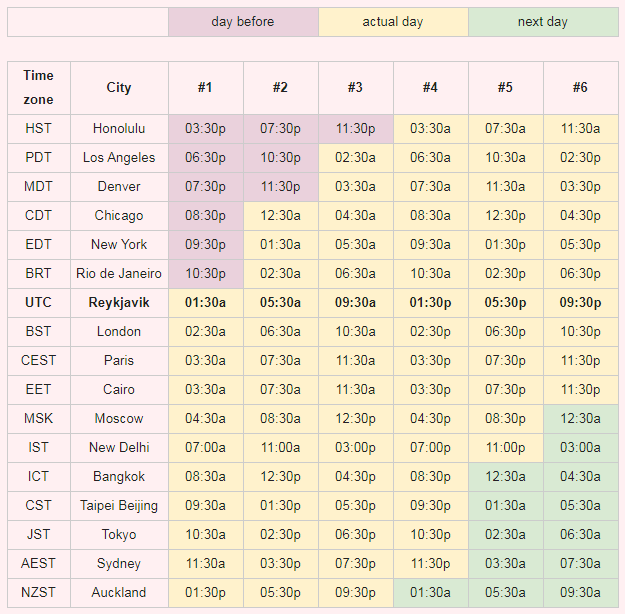
Task: Select the Rio de Janeiro city cell
Action: click(x=119, y=274)
